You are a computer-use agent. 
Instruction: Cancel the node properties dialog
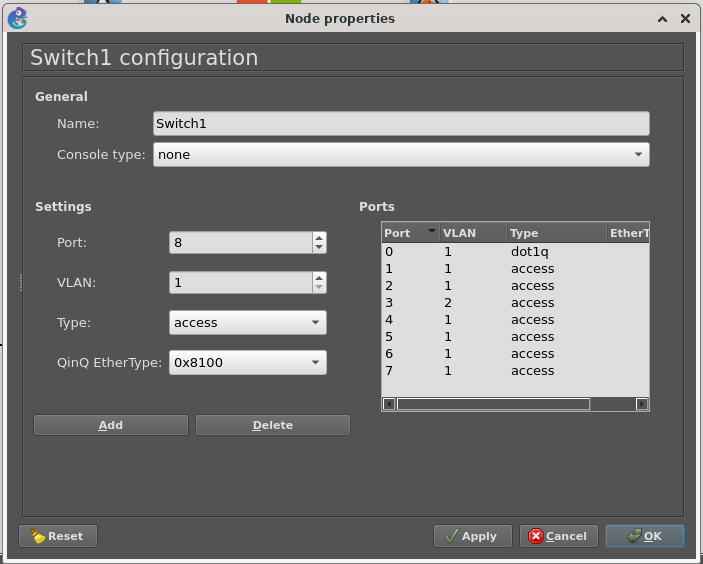[558, 536]
